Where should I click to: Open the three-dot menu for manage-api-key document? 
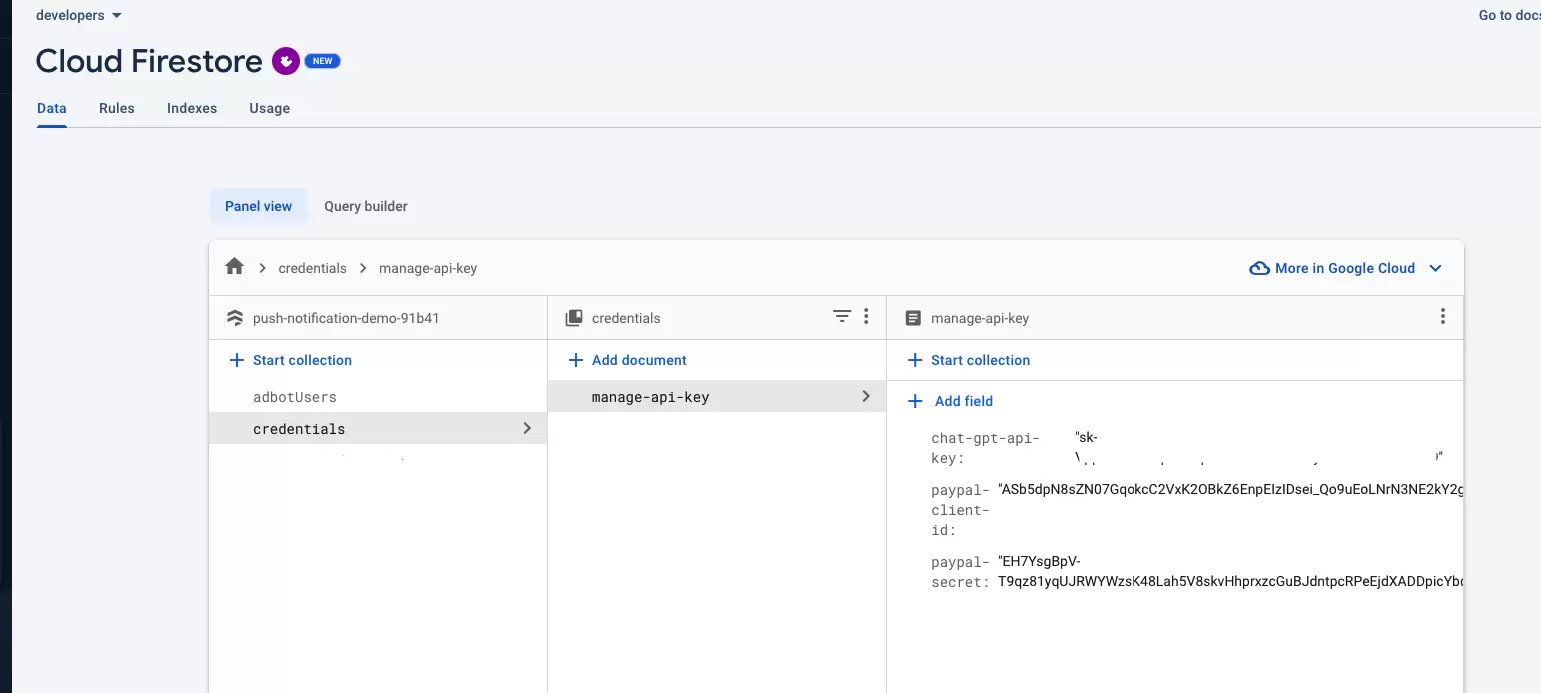click(1442, 317)
